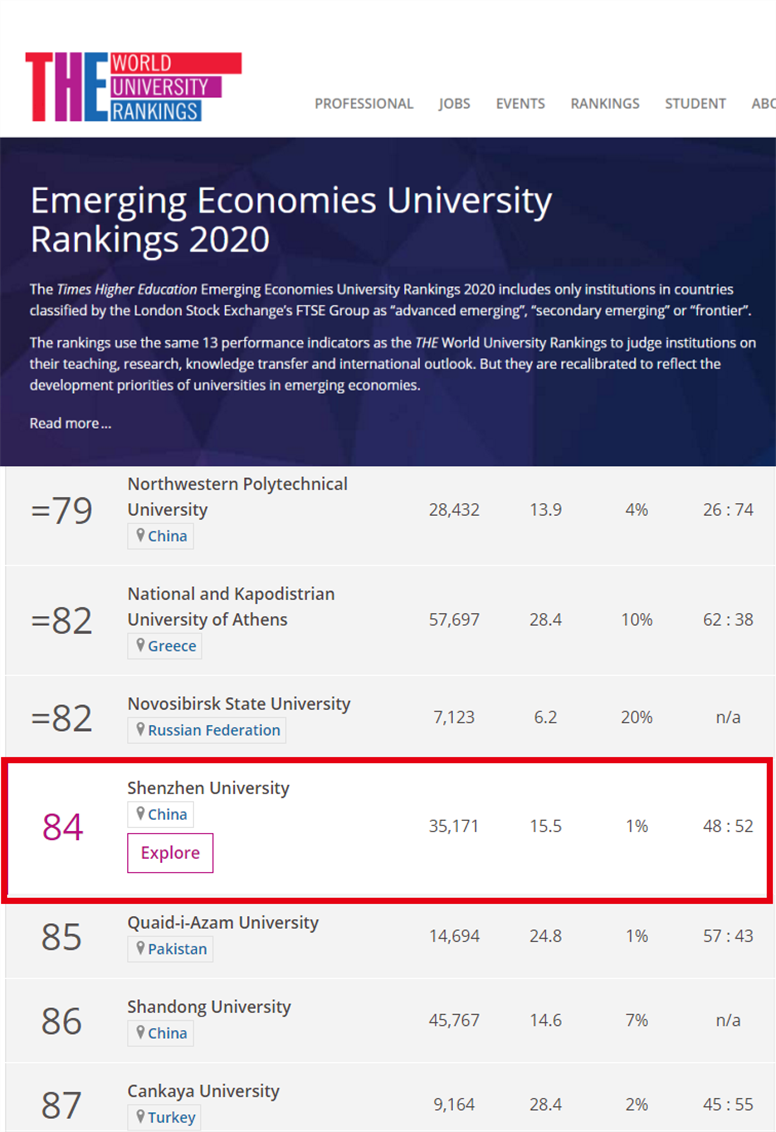Click the China pin under Shandong University

coord(141,1032)
